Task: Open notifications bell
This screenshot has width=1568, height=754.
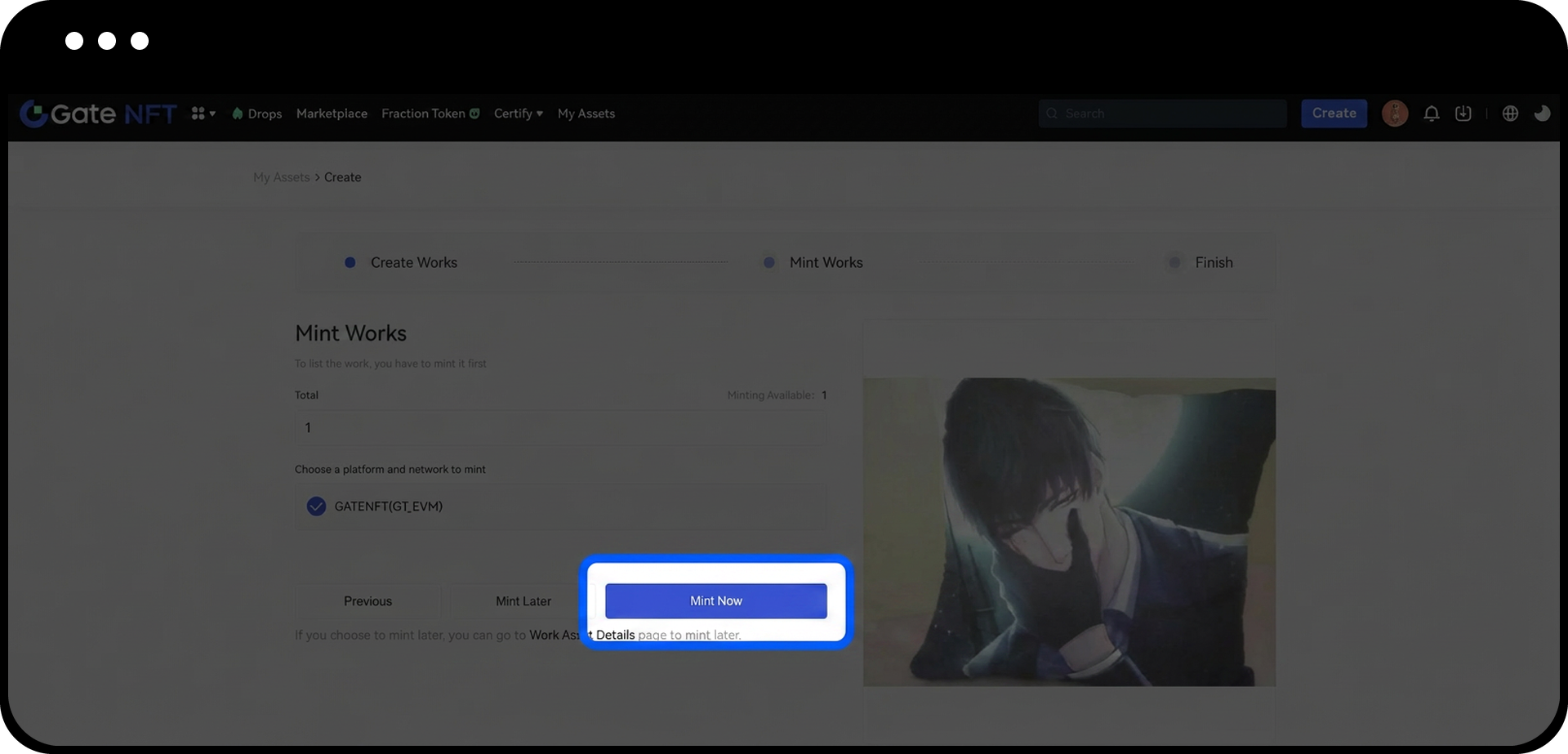Action: coord(1431,114)
